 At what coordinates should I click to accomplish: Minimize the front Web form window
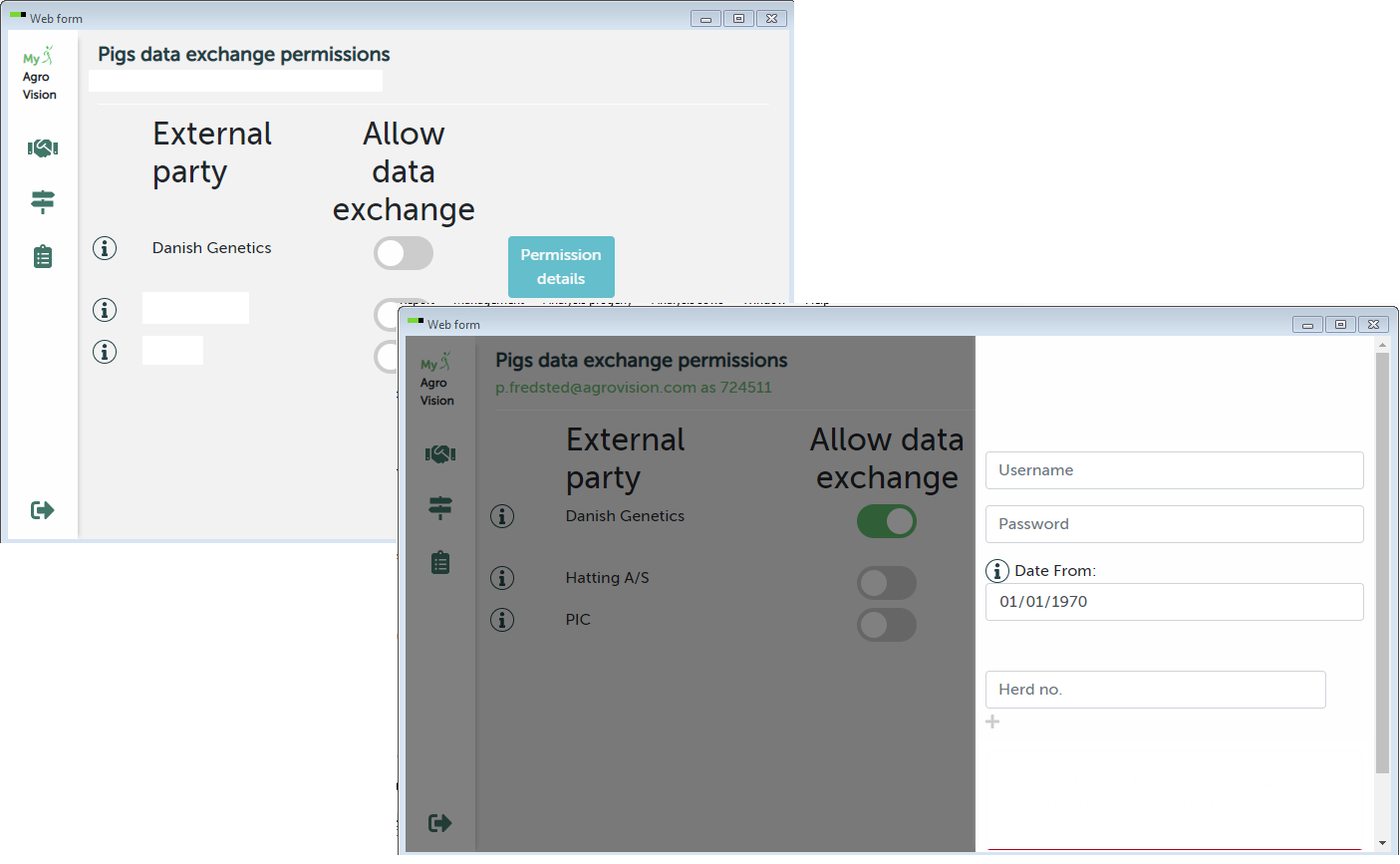[x=1307, y=324]
